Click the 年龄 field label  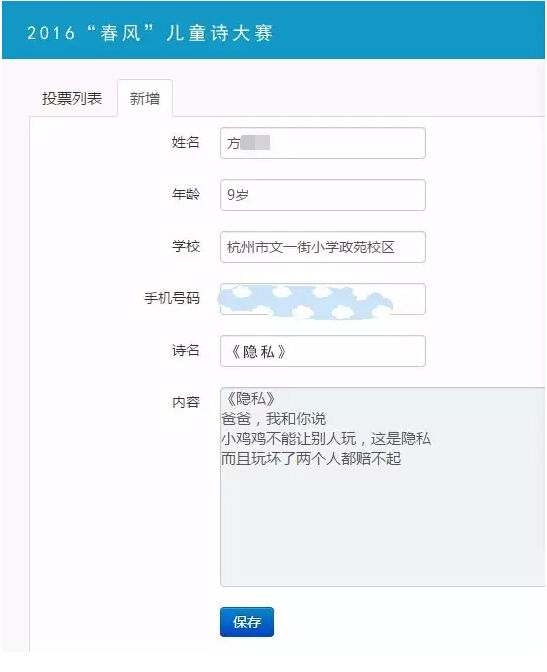(x=186, y=194)
